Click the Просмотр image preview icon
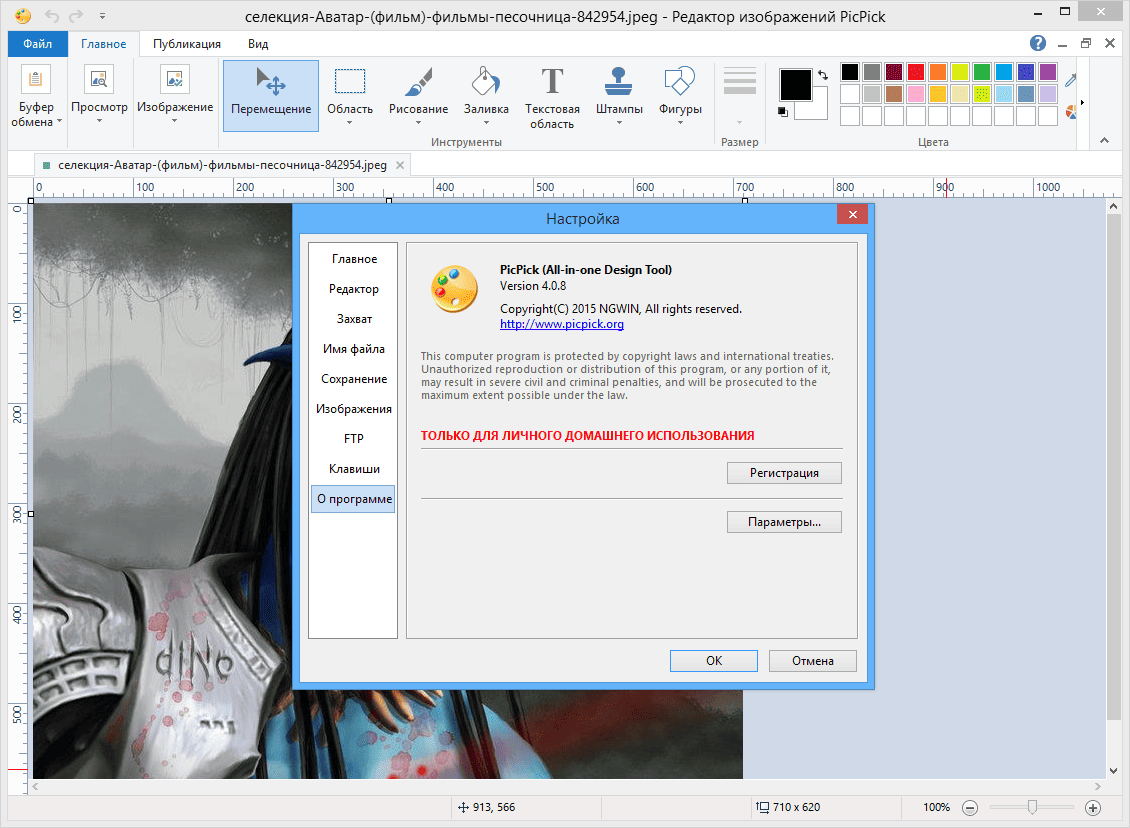This screenshot has height=828, width=1130. [x=99, y=79]
